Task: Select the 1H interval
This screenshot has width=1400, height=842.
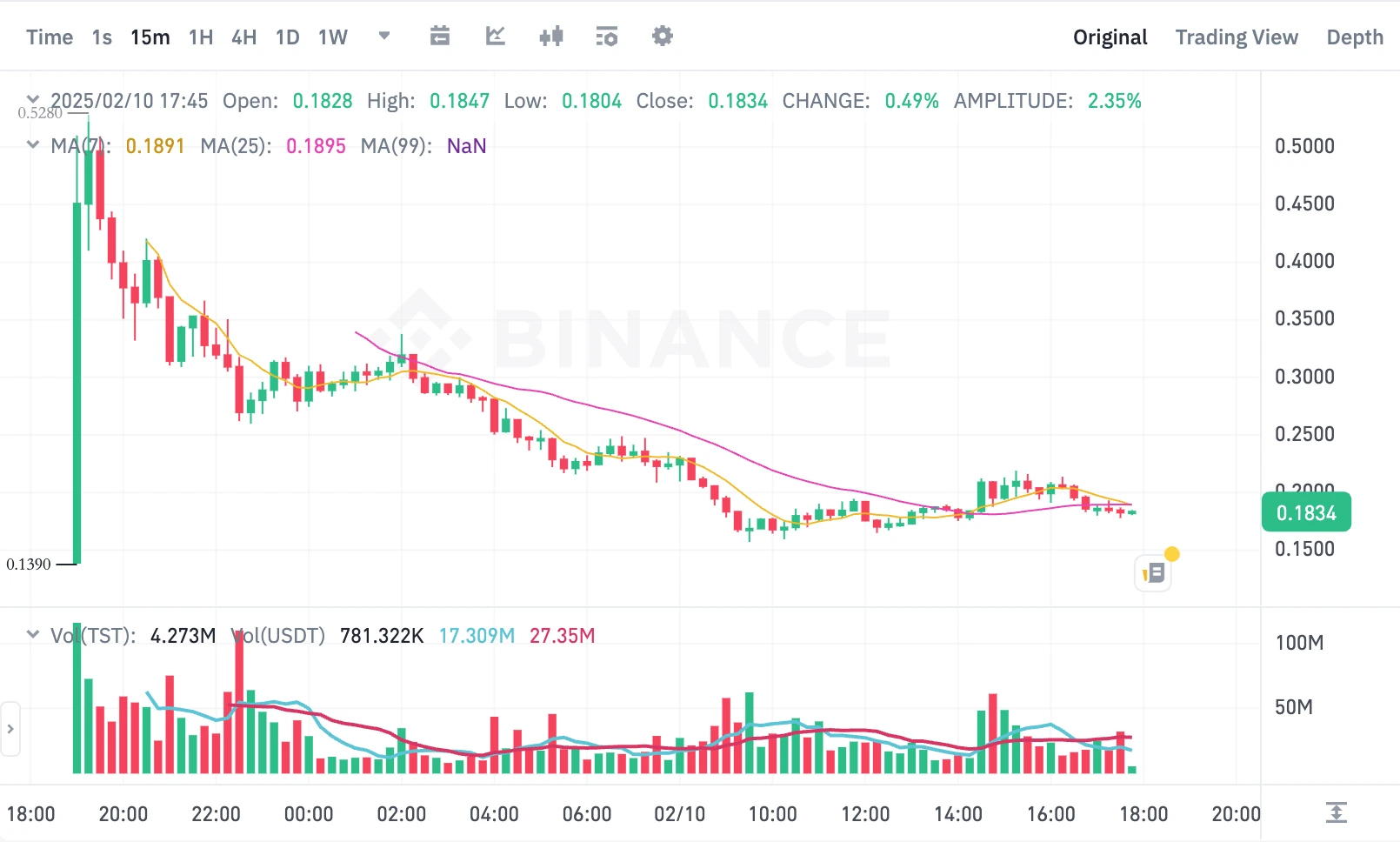Action: 201,37
